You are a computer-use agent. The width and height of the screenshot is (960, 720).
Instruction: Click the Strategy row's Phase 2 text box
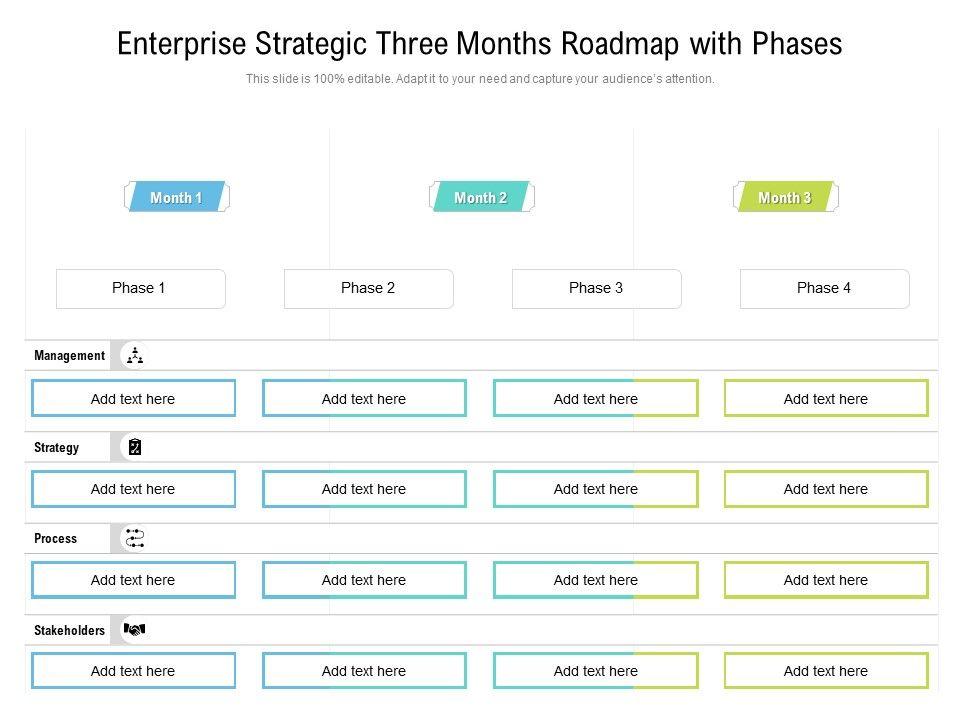coord(364,489)
